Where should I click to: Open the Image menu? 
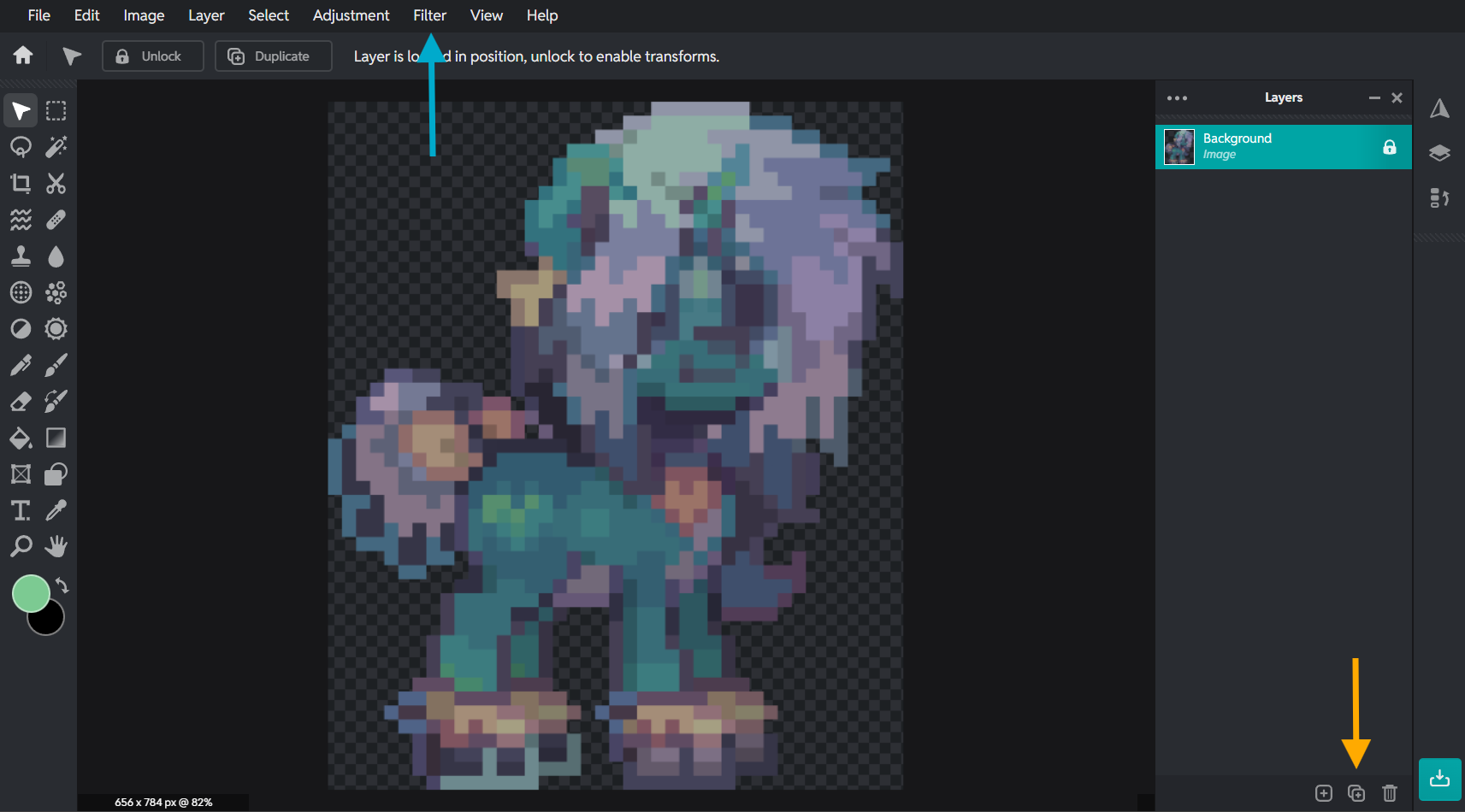point(144,15)
